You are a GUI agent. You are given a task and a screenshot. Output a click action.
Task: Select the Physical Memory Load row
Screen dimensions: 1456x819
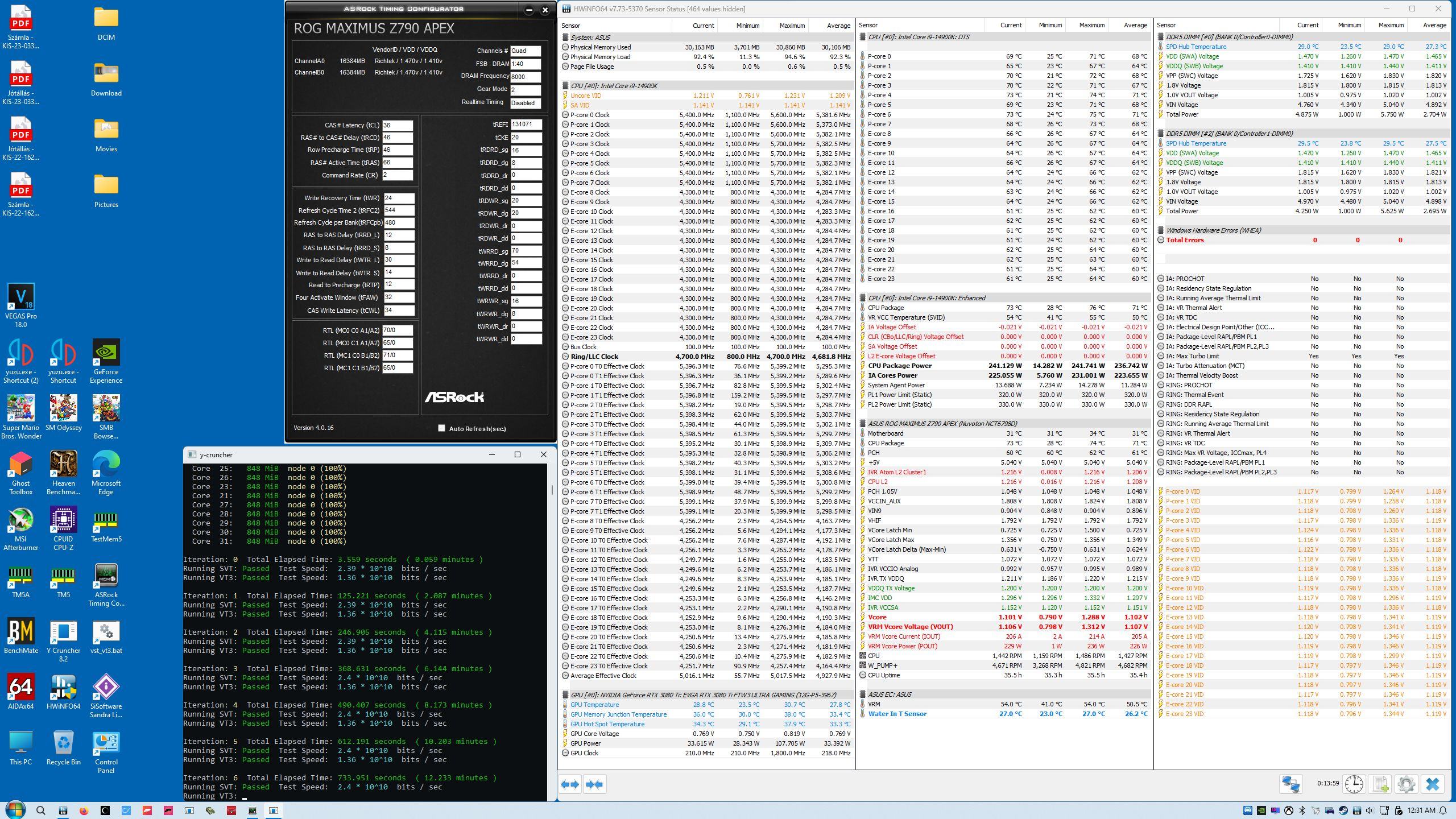click(706, 57)
